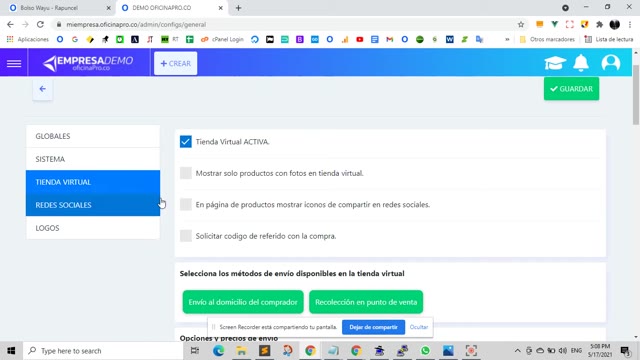Close the Bolso Wayu - Rapuncel tab
Image resolution: width=640 pixels, height=360 pixels.
point(109,8)
